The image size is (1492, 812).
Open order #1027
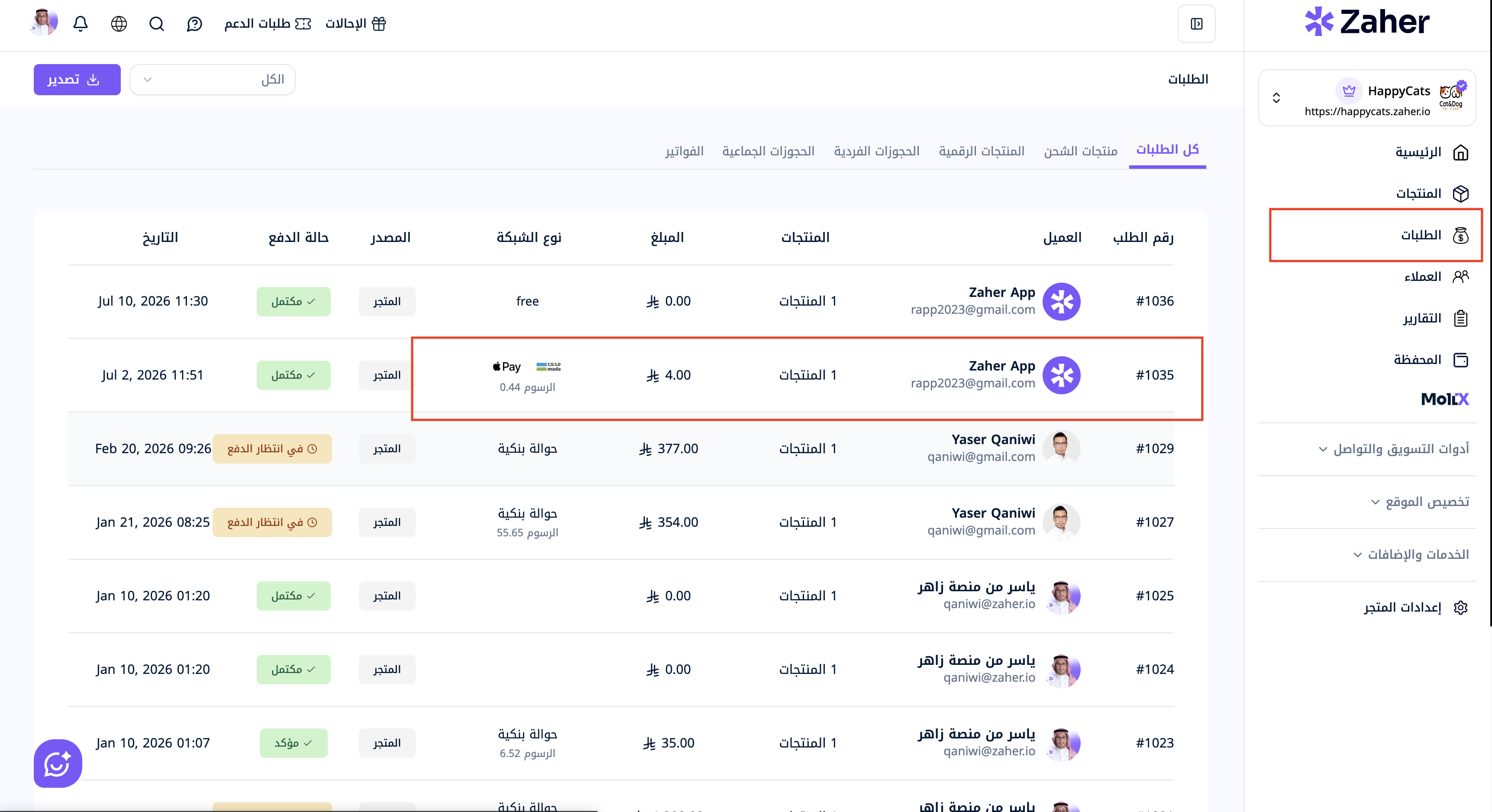pos(1155,522)
